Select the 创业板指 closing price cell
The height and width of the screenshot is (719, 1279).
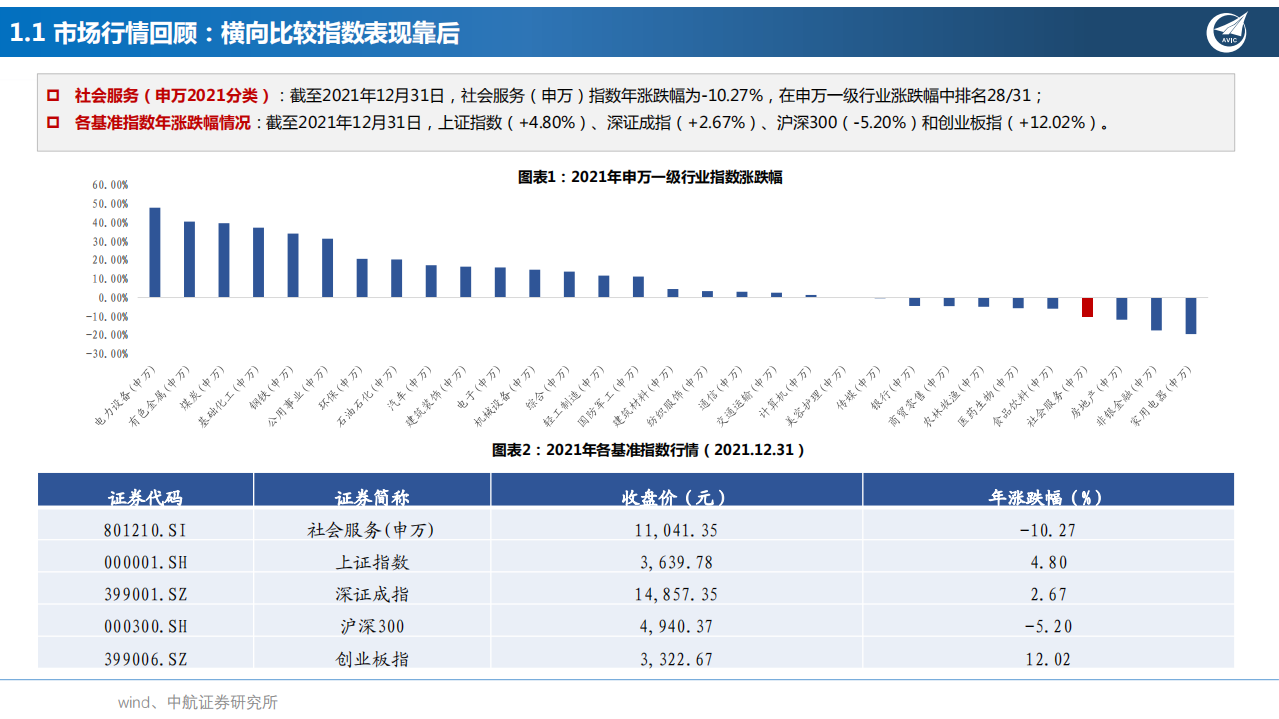(676, 658)
